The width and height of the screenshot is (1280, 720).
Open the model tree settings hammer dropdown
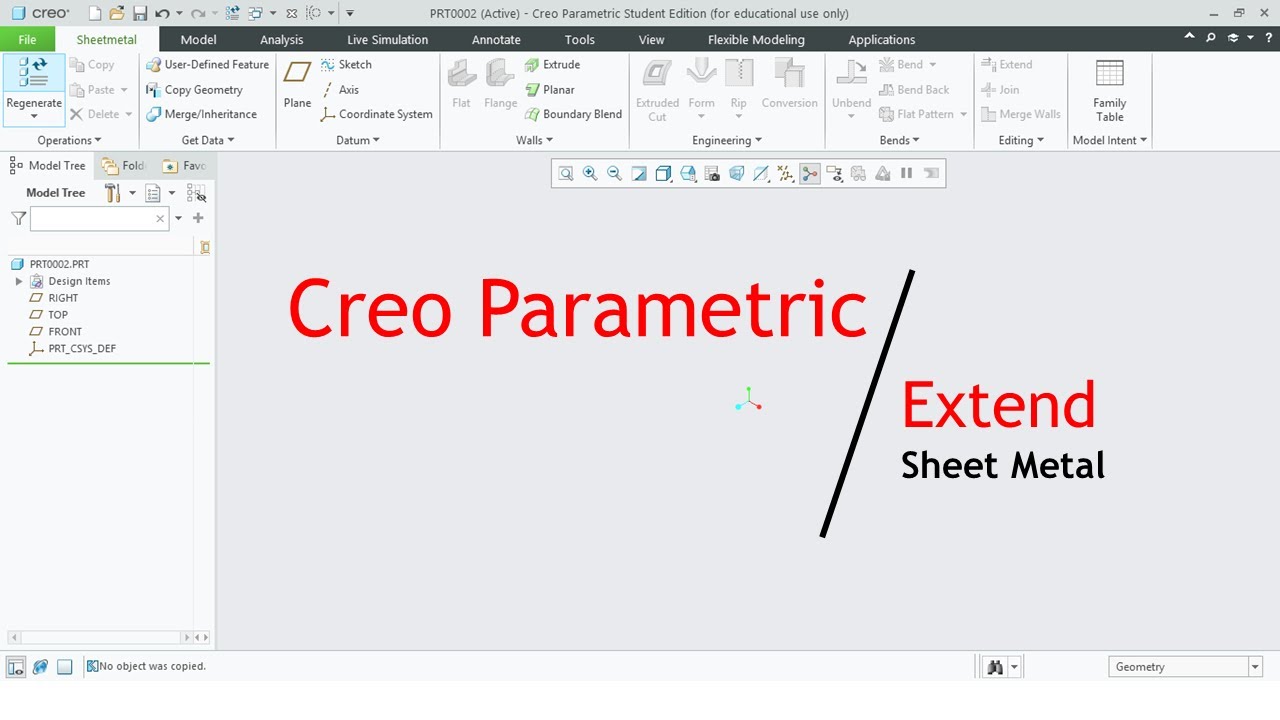(x=119, y=192)
